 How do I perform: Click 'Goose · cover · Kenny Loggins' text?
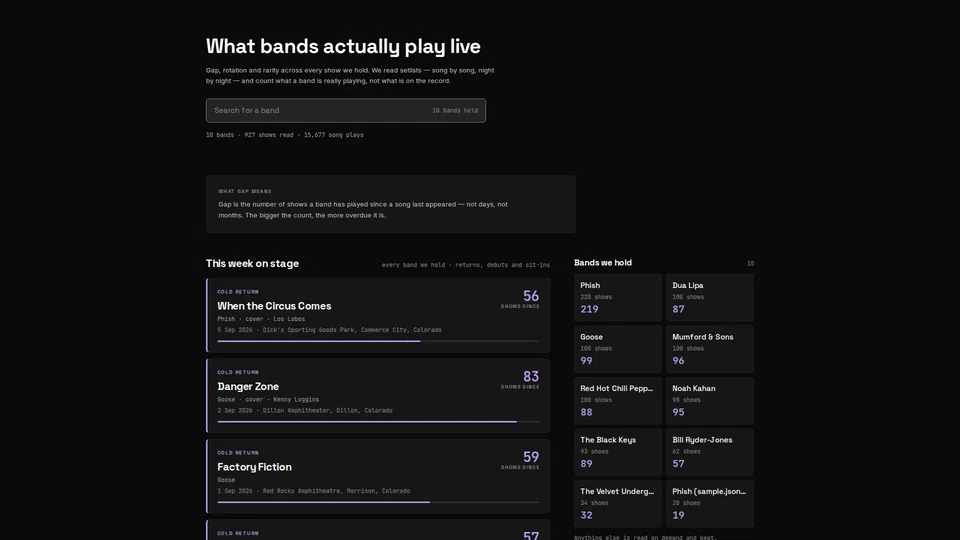coord(268,400)
